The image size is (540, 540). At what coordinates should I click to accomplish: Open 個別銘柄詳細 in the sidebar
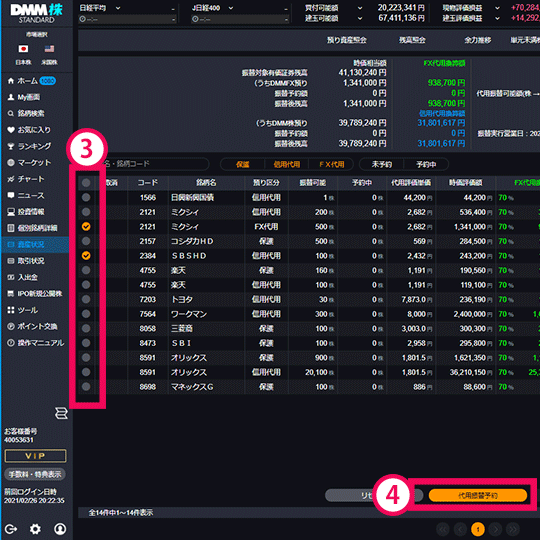pyautogui.click(x=32, y=228)
